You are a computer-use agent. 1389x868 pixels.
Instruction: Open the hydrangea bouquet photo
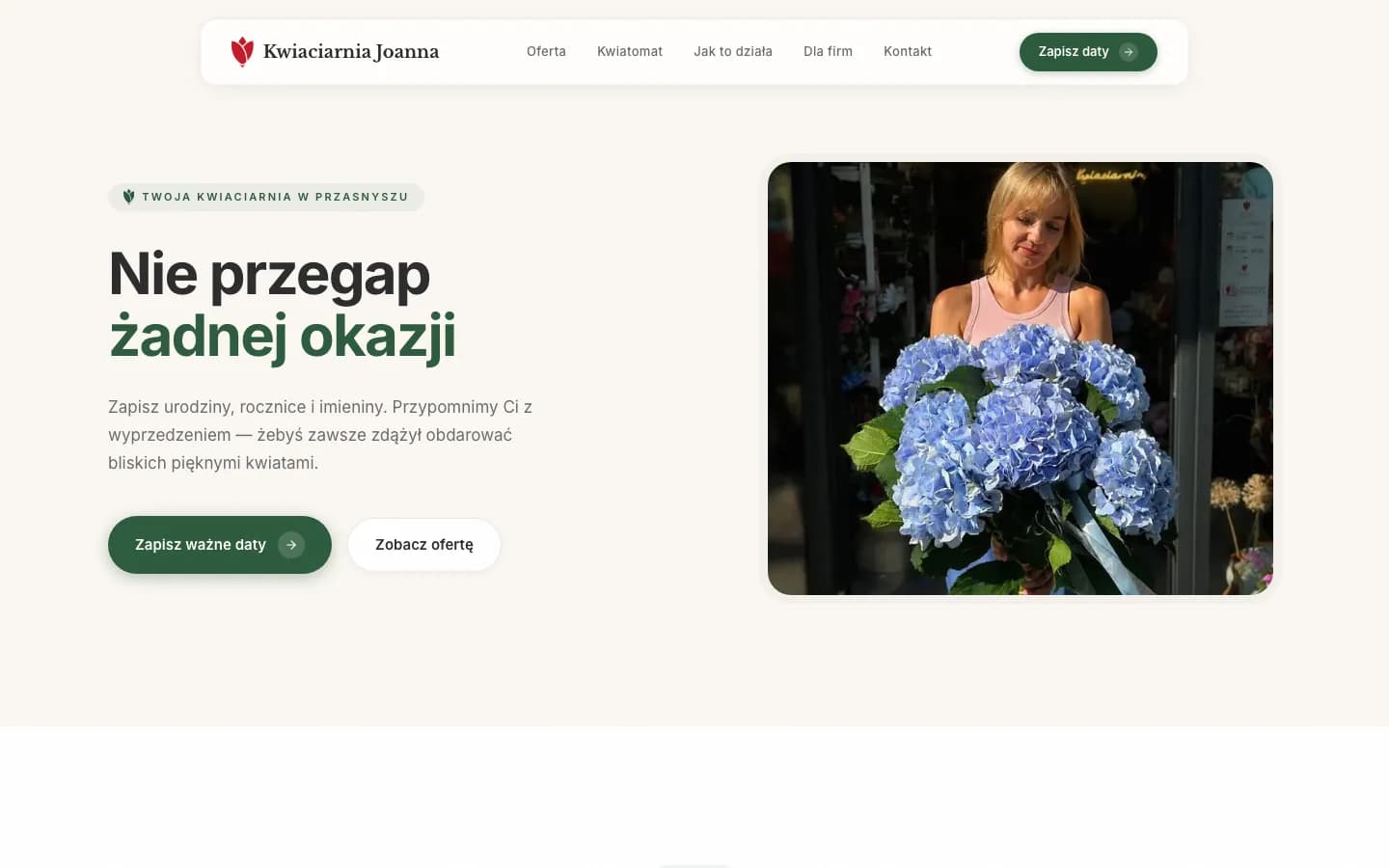(x=1021, y=378)
